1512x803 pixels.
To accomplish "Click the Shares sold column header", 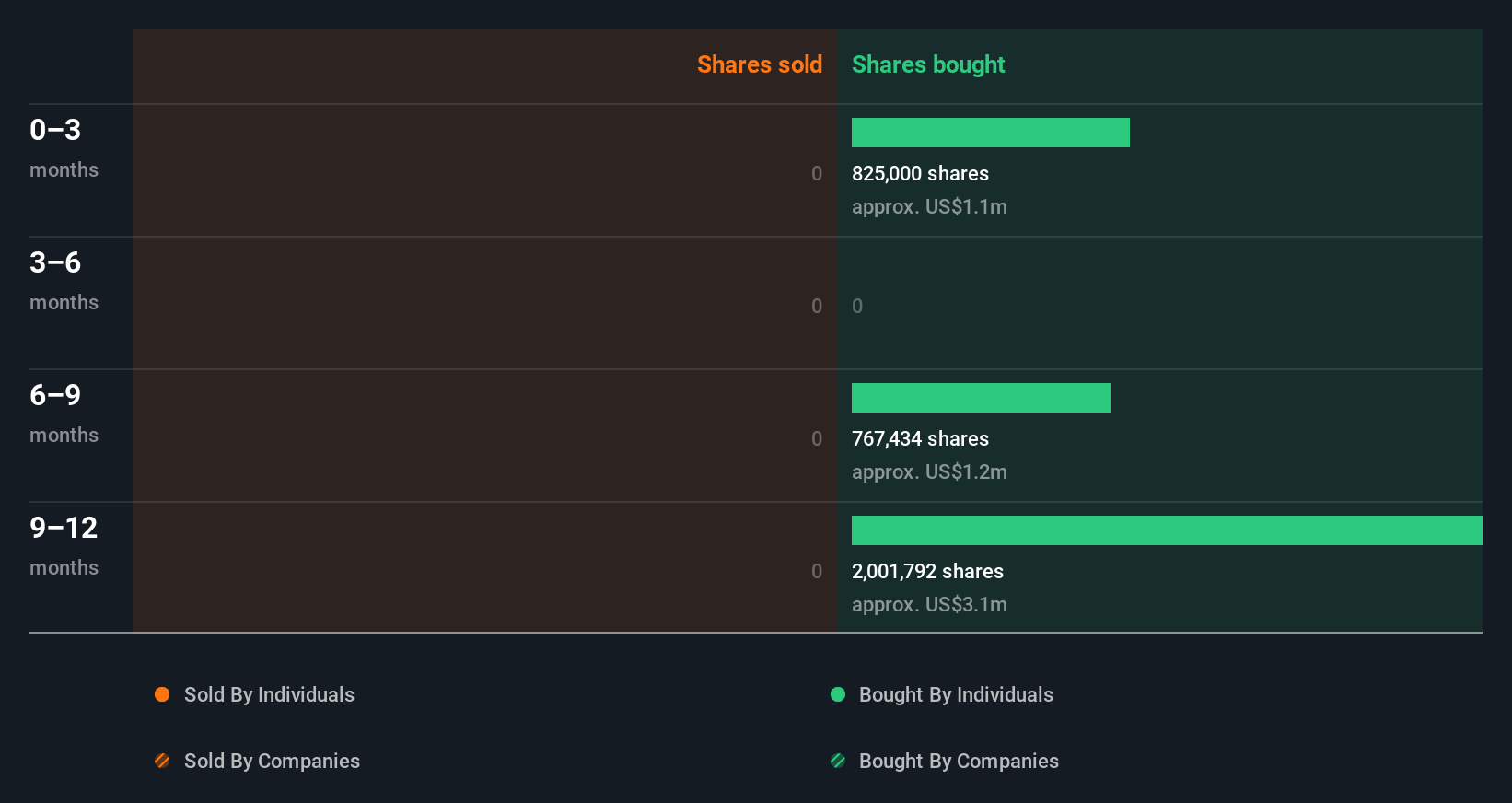I will [x=760, y=64].
